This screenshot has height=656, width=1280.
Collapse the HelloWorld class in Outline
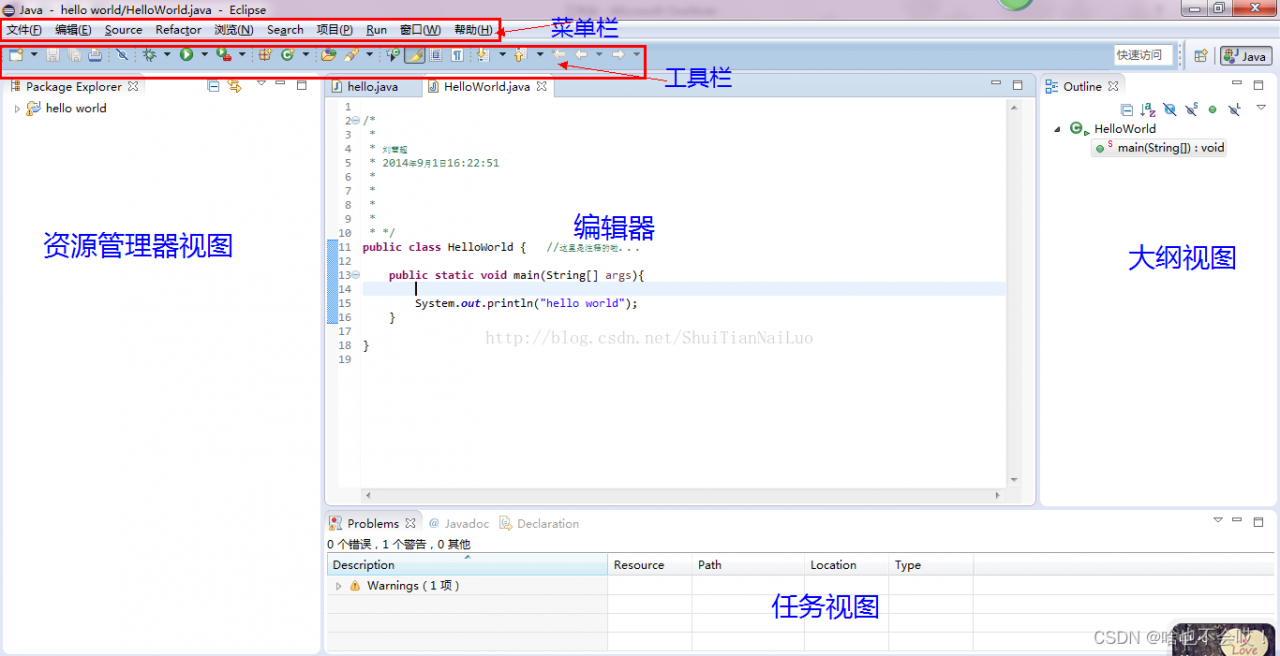click(x=1057, y=129)
